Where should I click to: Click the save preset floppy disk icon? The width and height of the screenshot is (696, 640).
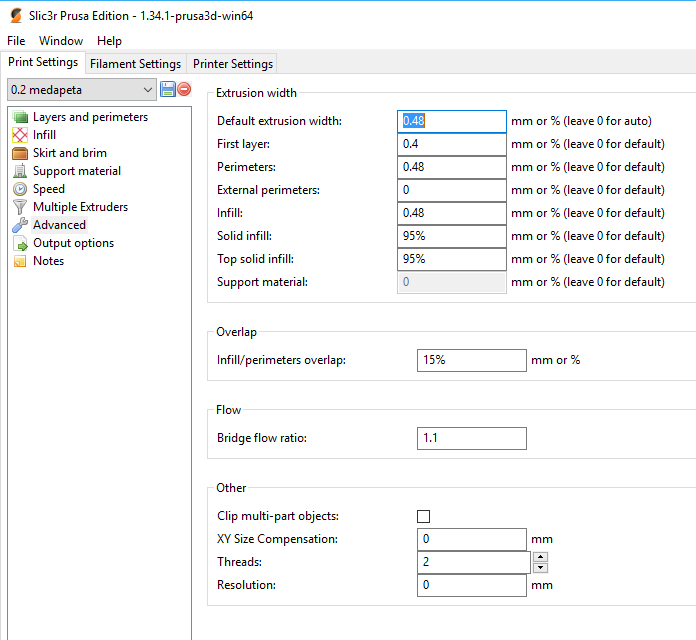coord(167,90)
